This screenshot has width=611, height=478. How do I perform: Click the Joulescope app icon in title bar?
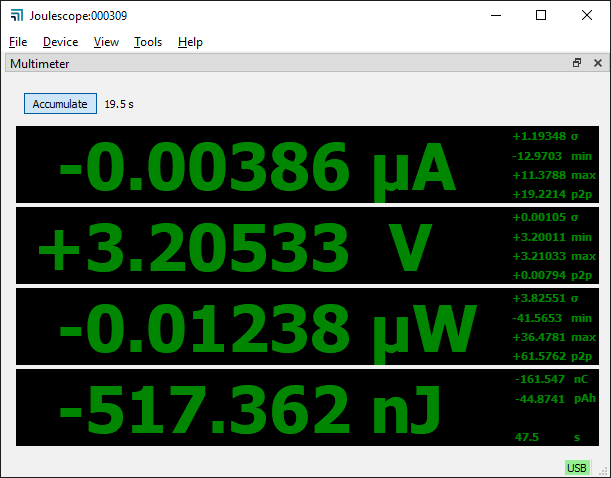pos(17,16)
